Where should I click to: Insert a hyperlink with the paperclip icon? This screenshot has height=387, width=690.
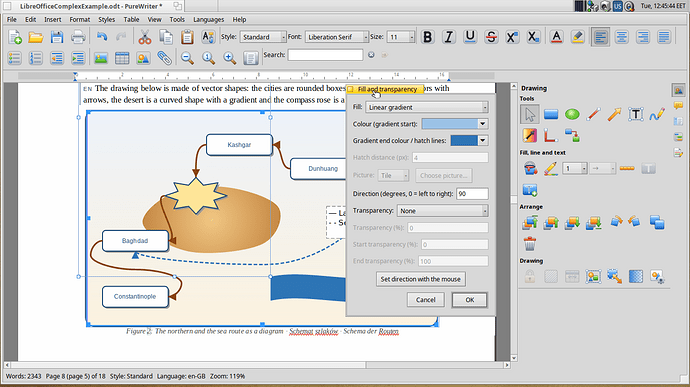coord(164,58)
